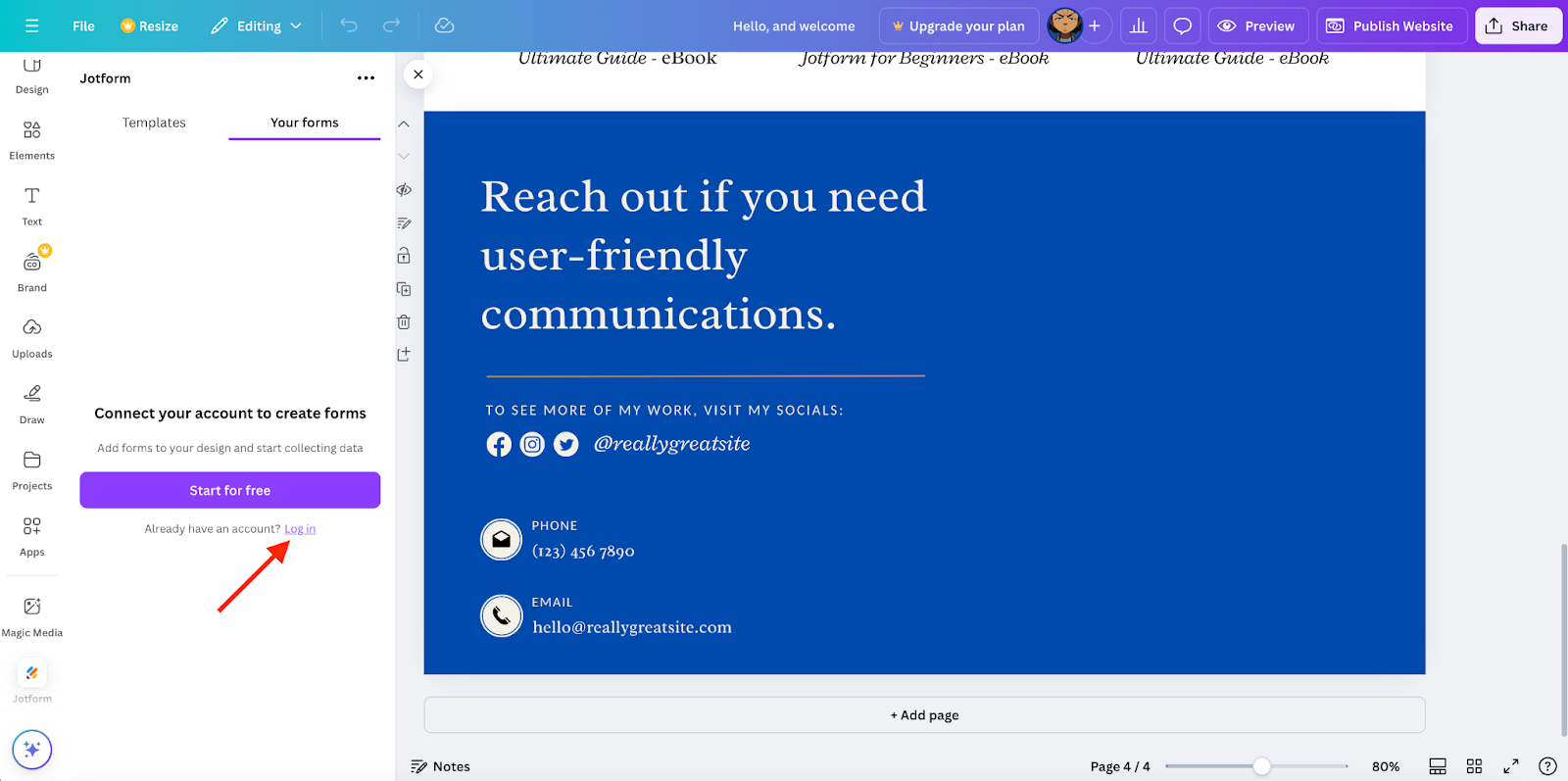
Task: Switch to the Templates tab
Action: (154, 122)
